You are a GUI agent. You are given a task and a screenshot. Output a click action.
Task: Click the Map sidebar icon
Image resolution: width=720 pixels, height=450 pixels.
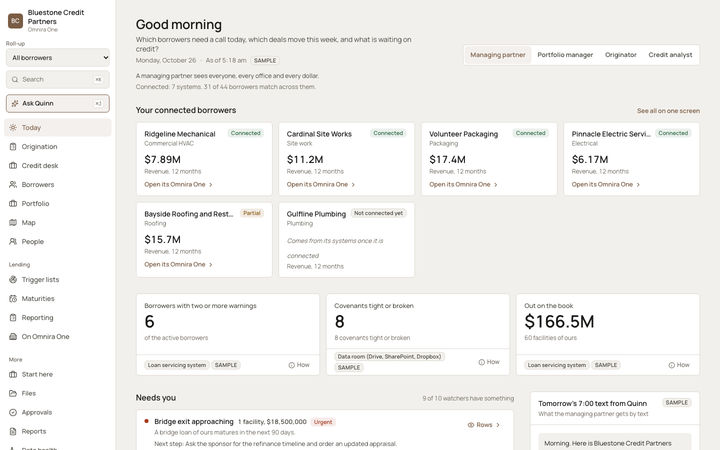13,222
